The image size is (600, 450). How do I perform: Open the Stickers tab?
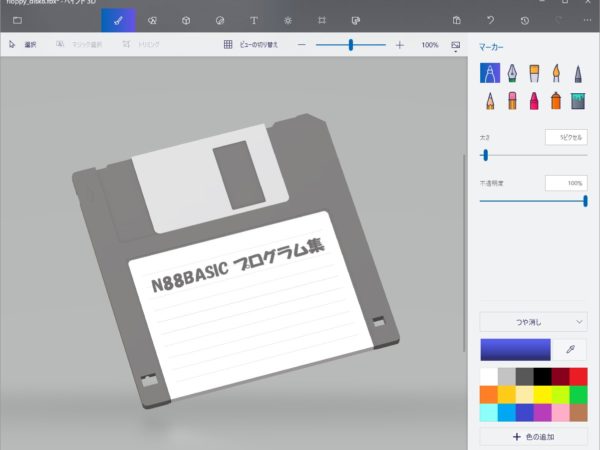click(220, 20)
